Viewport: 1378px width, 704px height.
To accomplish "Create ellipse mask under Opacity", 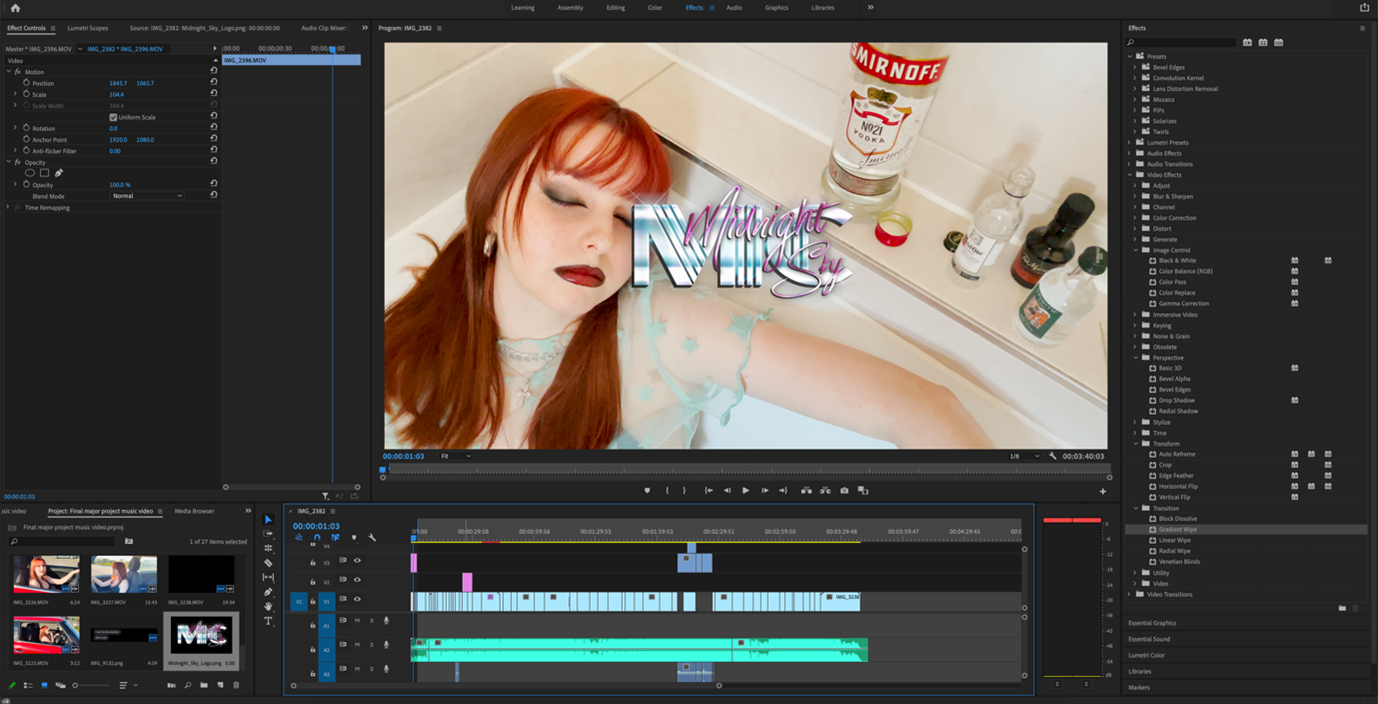I will click(30, 173).
